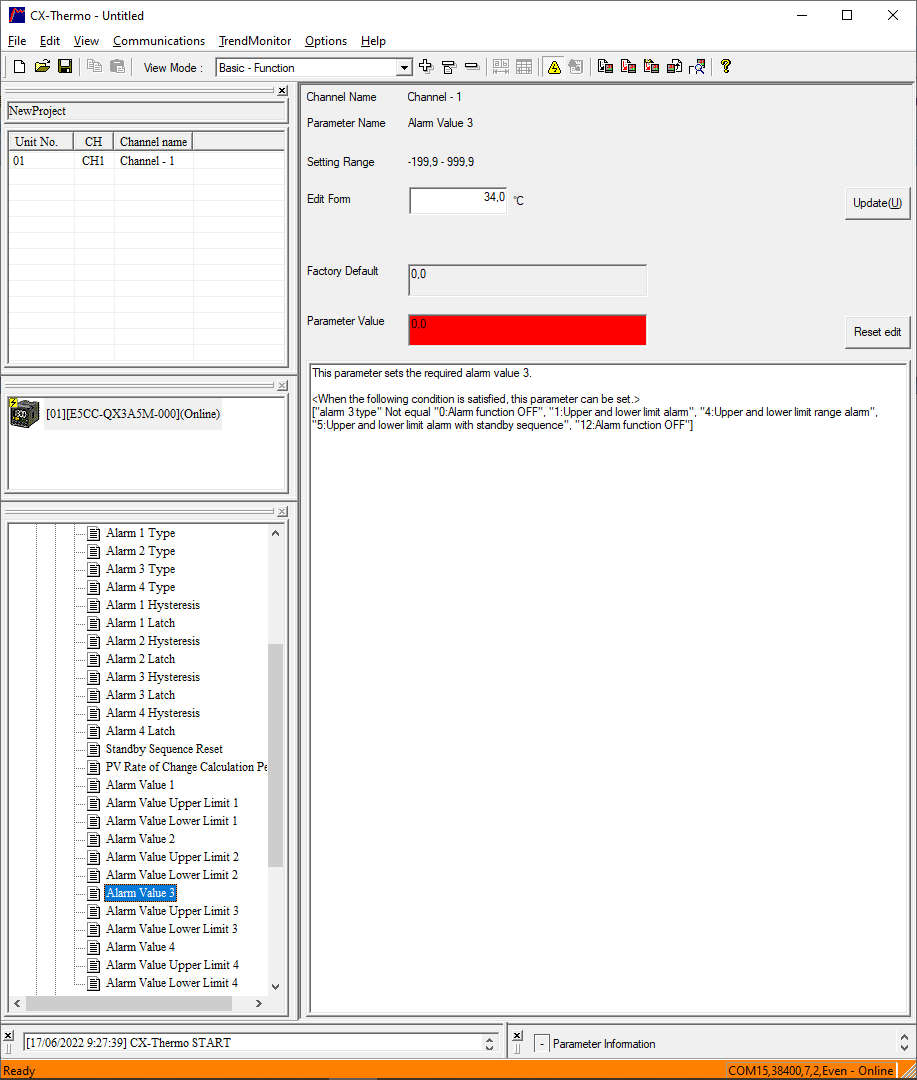Click the Factory Default value box
This screenshot has height=1080, width=917.
[x=527, y=280]
